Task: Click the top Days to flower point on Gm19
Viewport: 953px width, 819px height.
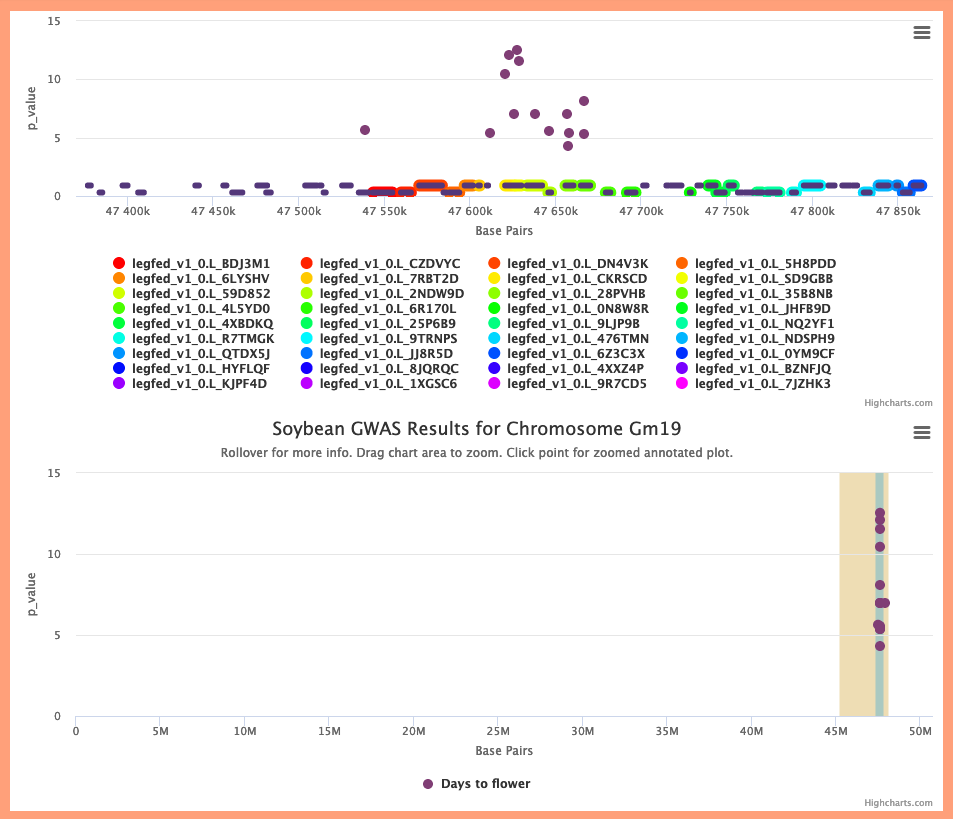Action: [x=879, y=513]
